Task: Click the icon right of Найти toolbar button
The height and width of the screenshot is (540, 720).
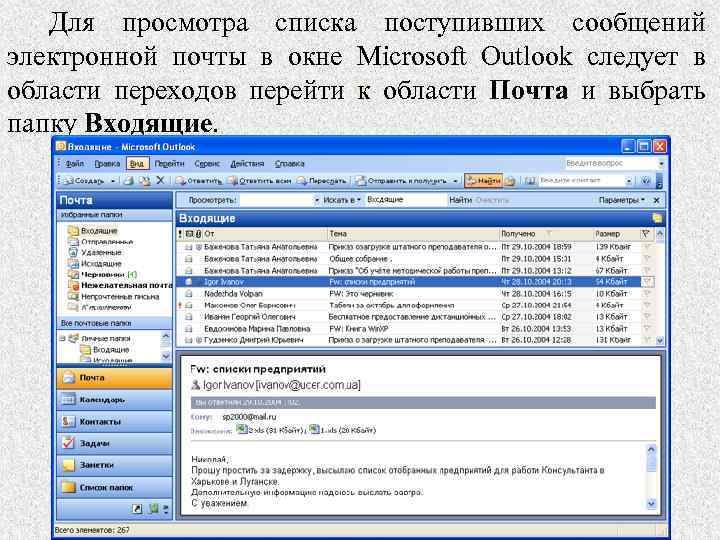Action: [x=510, y=181]
